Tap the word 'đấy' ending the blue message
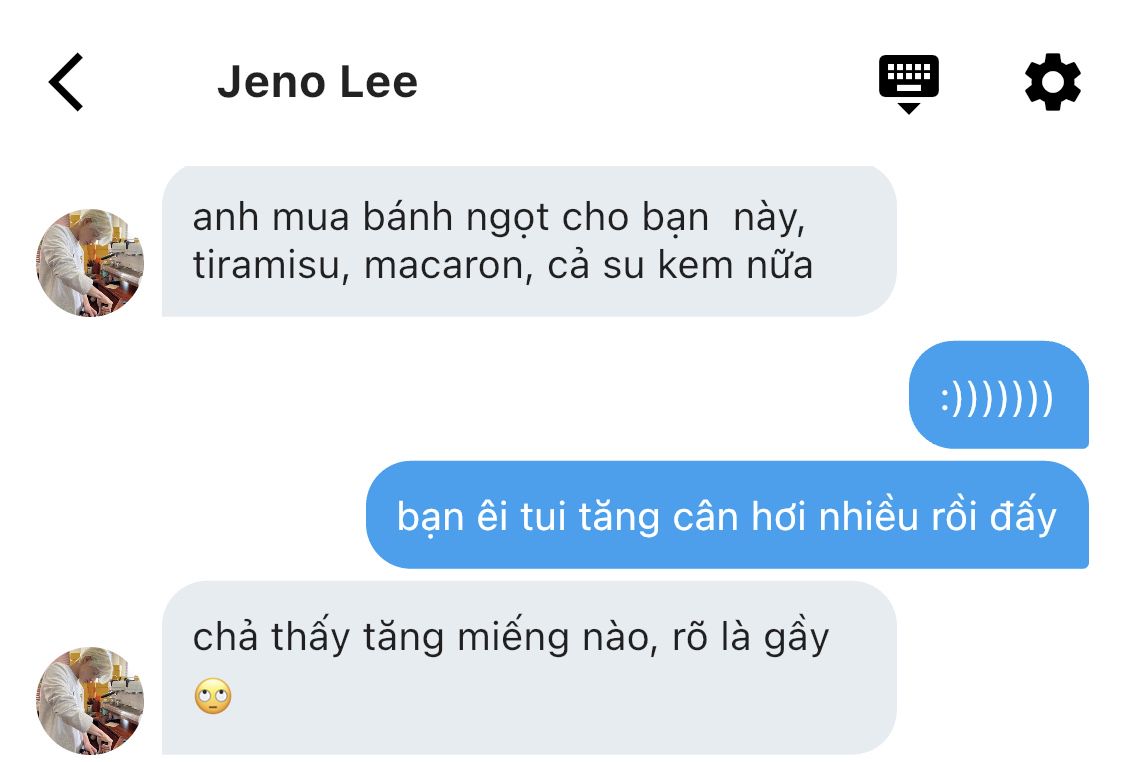This screenshot has width=1125, height=762. click(1023, 517)
